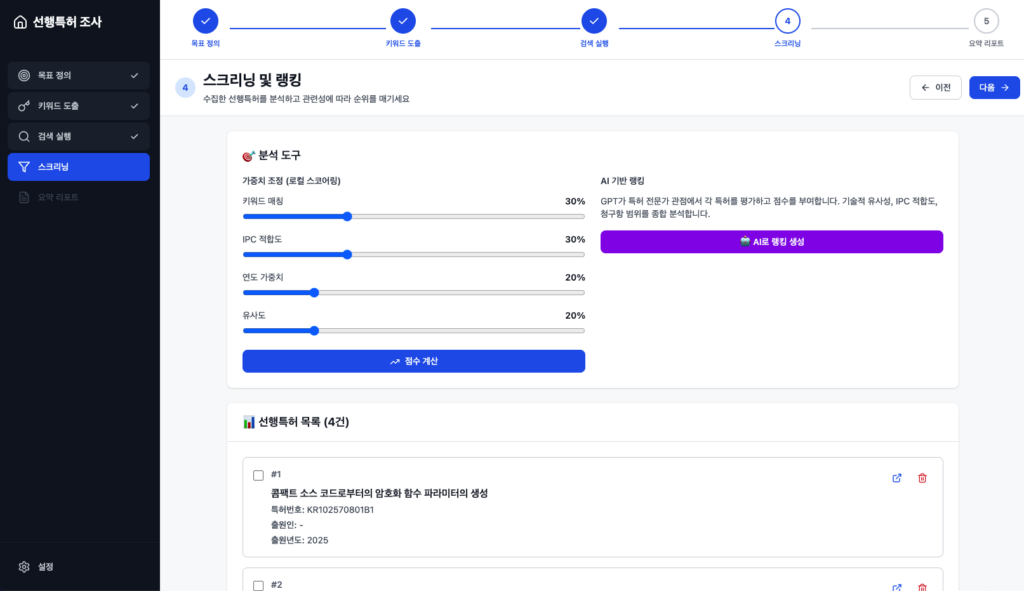Open 목표 정의 in the sidebar
The image size is (1024, 591).
click(78, 75)
